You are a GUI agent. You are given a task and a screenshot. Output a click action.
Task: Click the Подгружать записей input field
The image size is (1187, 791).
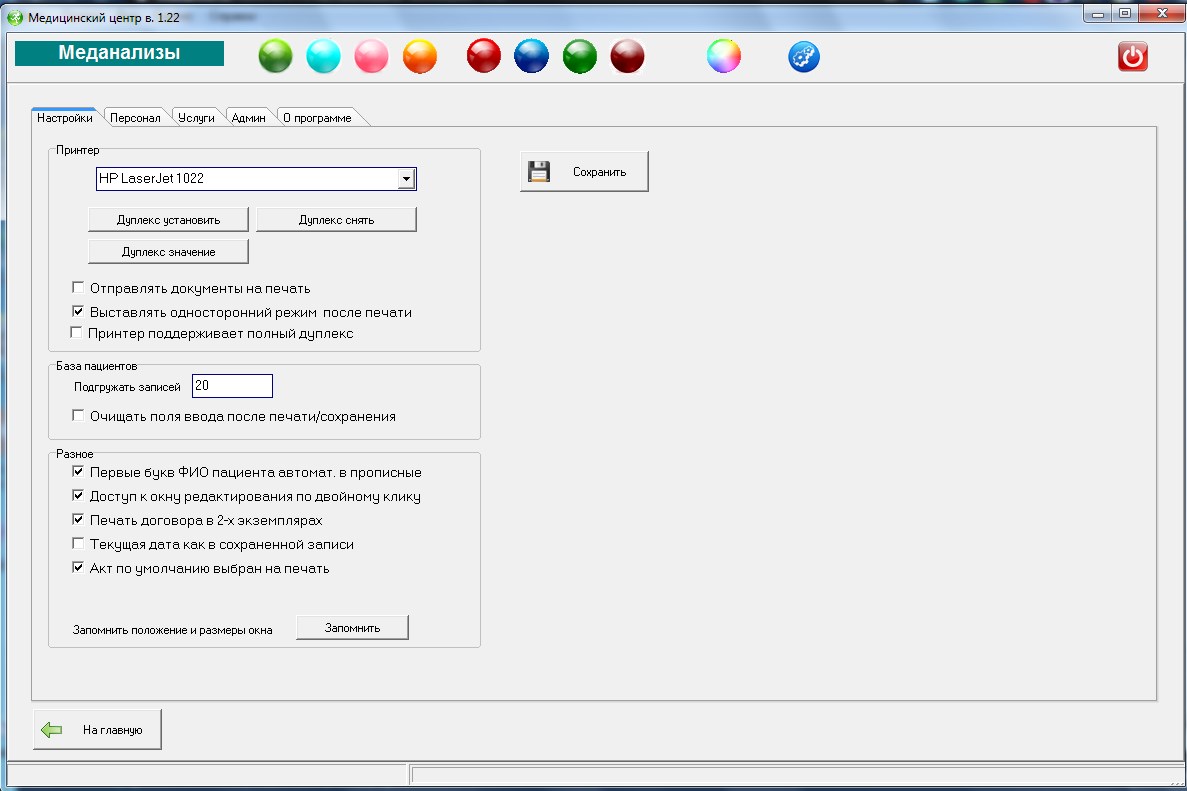tap(232, 385)
